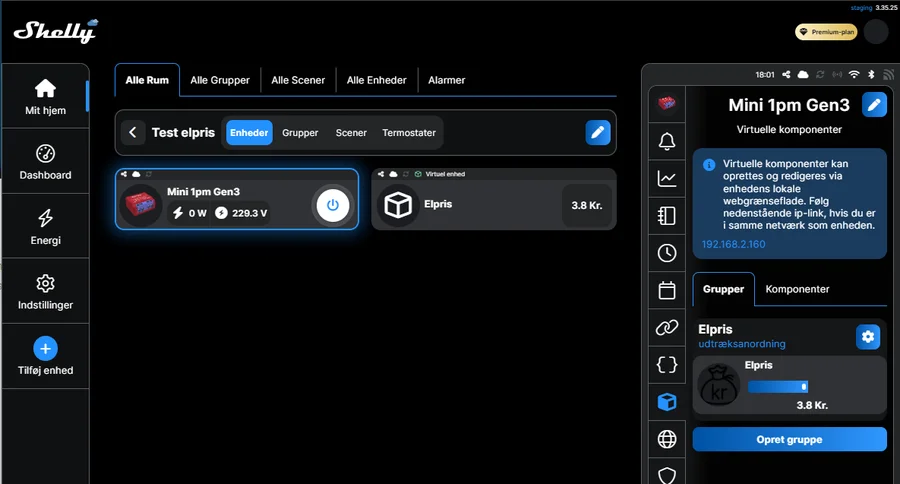The width and height of the screenshot is (900, 484).
Task: Click the Elpris money bag thumbnail
Action: [719, 385]
